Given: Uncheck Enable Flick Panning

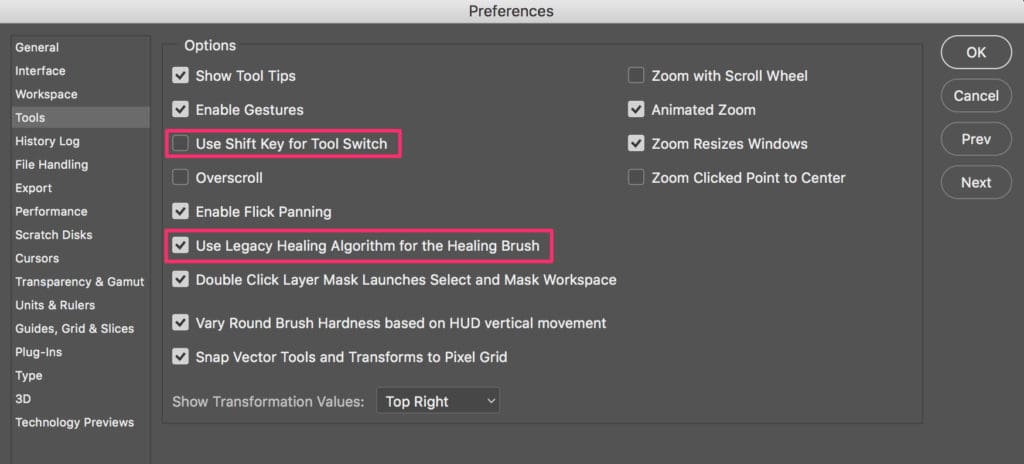Looking at the screenshot, I should tap(180, 212).
